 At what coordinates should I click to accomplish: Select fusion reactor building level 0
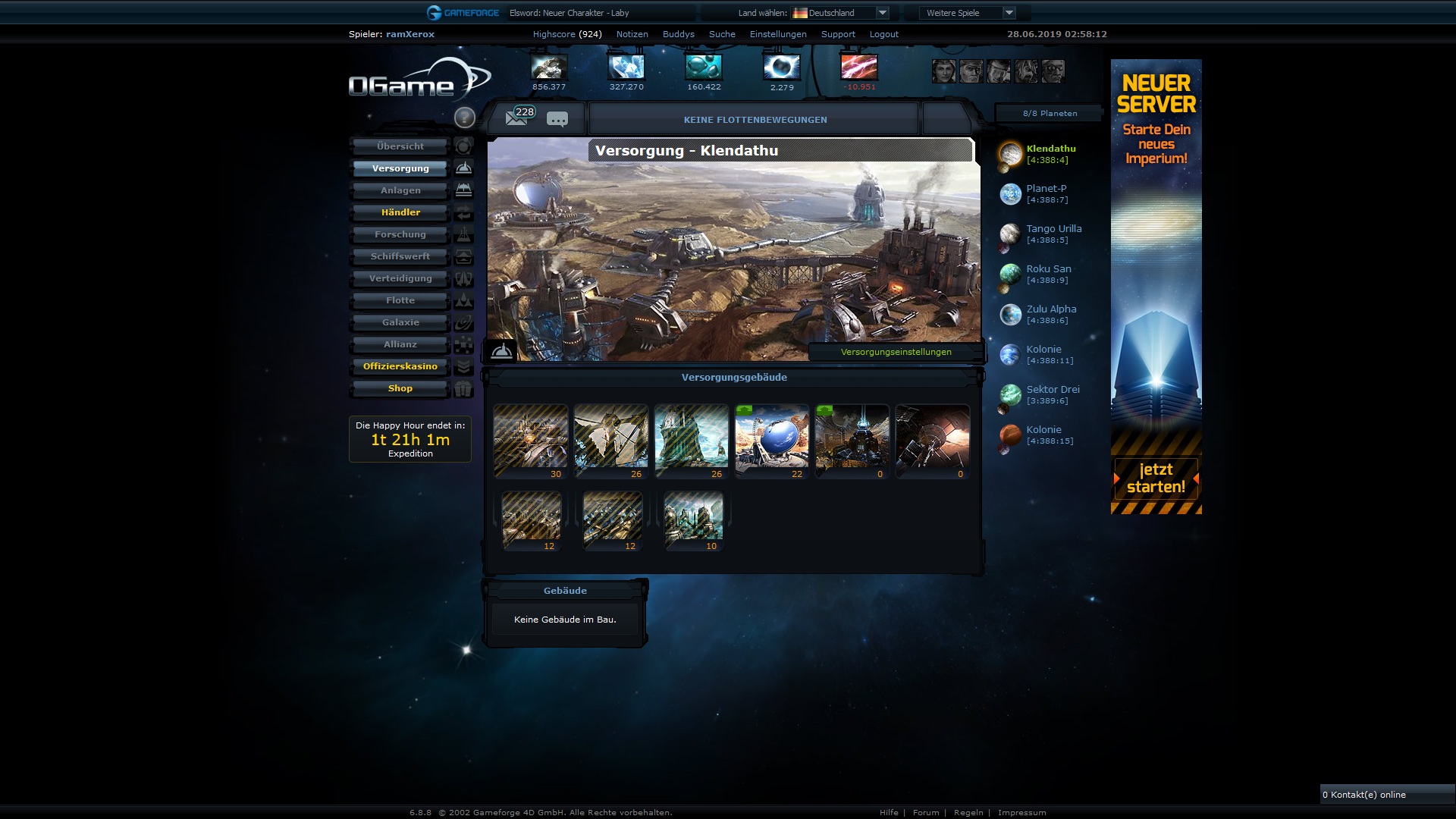tap(852, 440)
